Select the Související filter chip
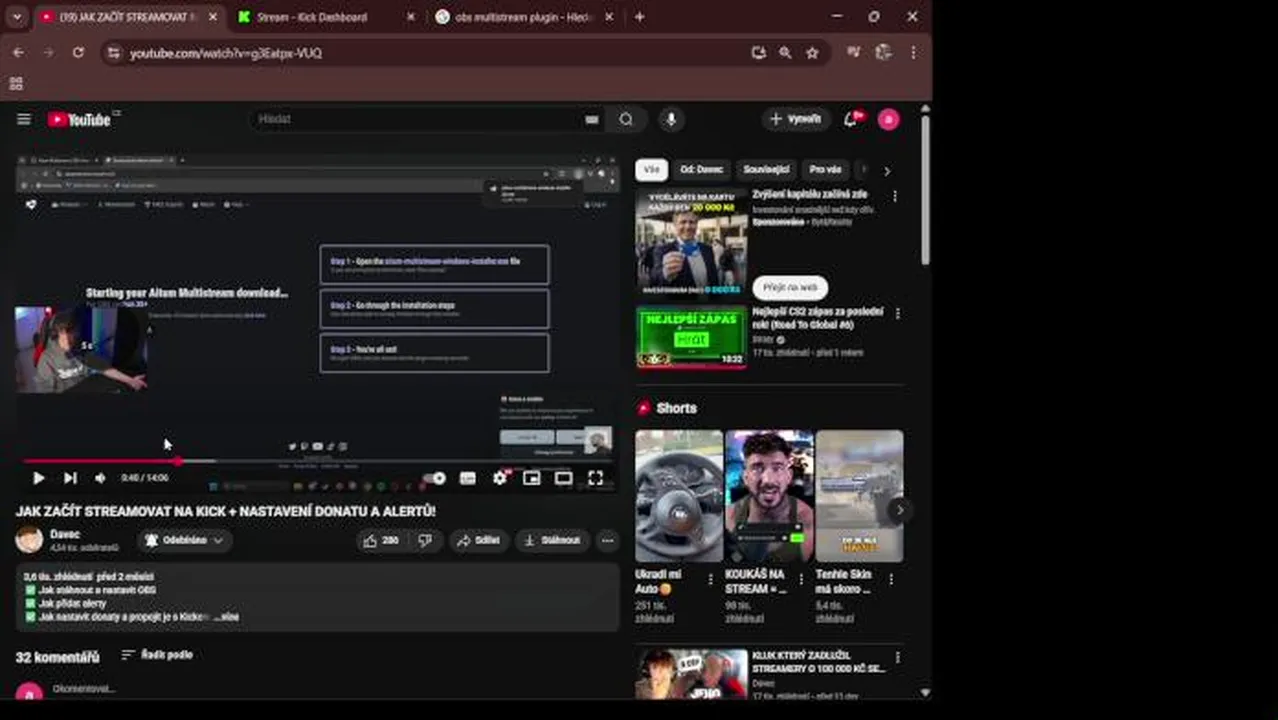Screen dimensions: 1278x720 coord(766,170)
